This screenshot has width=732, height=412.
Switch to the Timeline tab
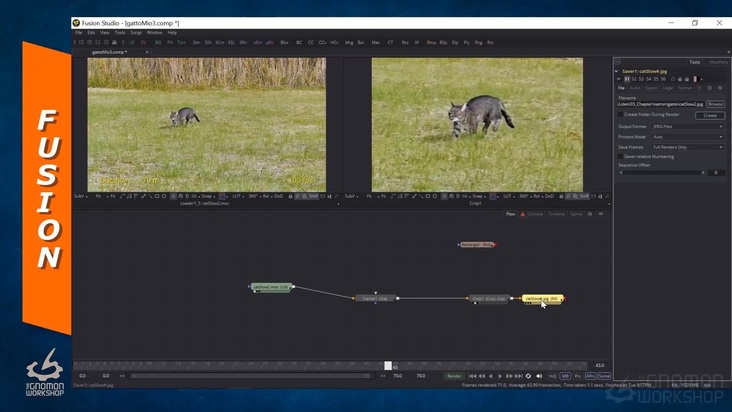[x=556, y=214]
